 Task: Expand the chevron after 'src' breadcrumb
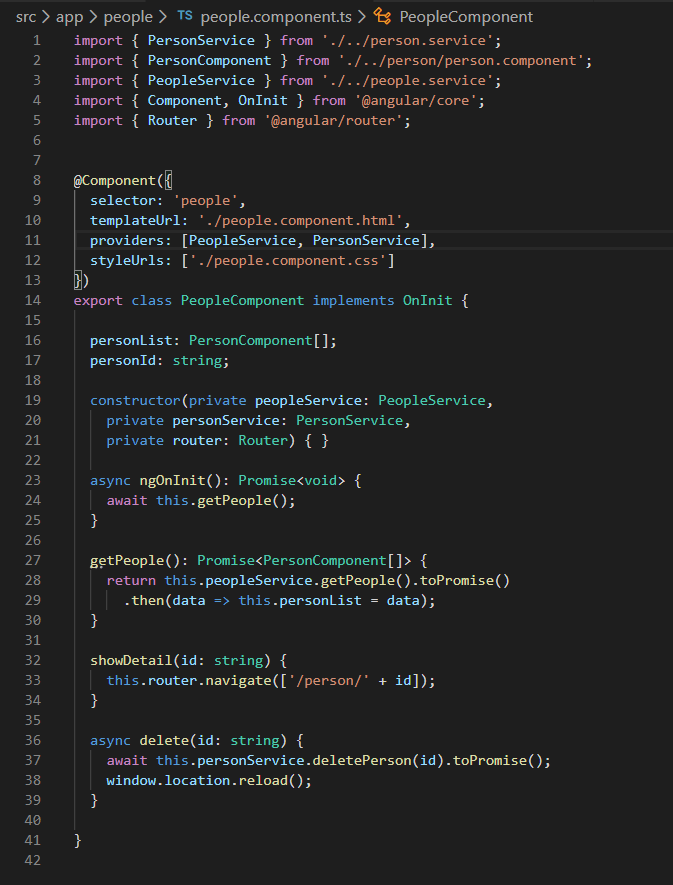click(46, 17)
